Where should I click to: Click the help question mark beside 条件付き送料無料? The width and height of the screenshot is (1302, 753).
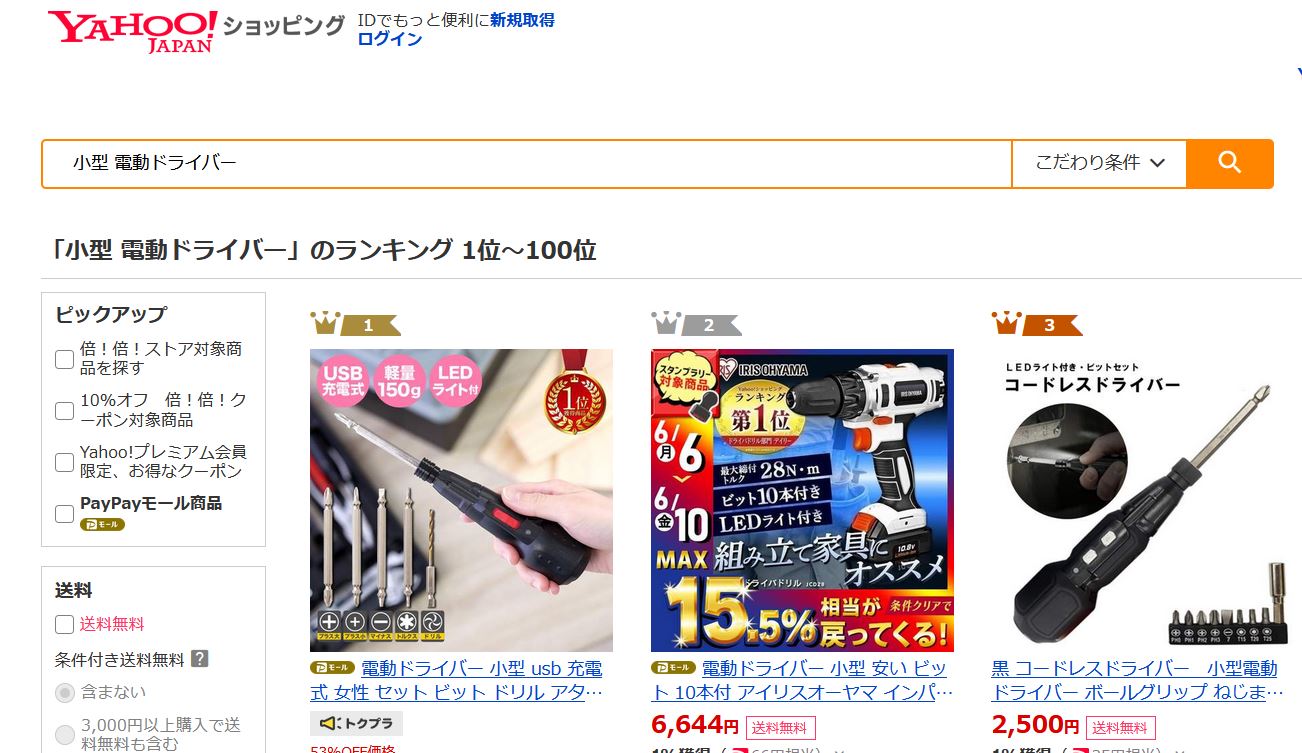click(x=200, y=659)
